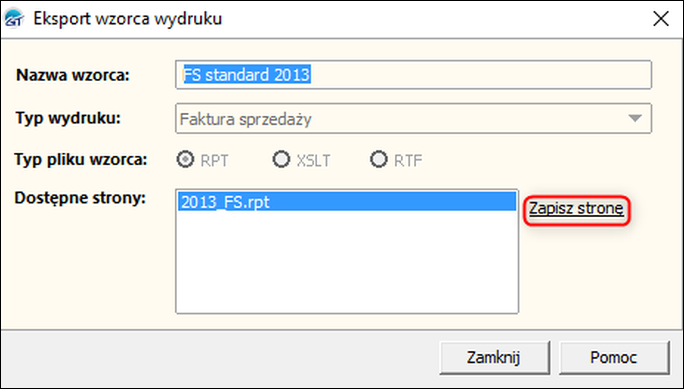The height and width of the screenshot is (389, 684).
Task: Click the GT application icon in title bar
Action: pyautogui.click(x=14, y=19)
